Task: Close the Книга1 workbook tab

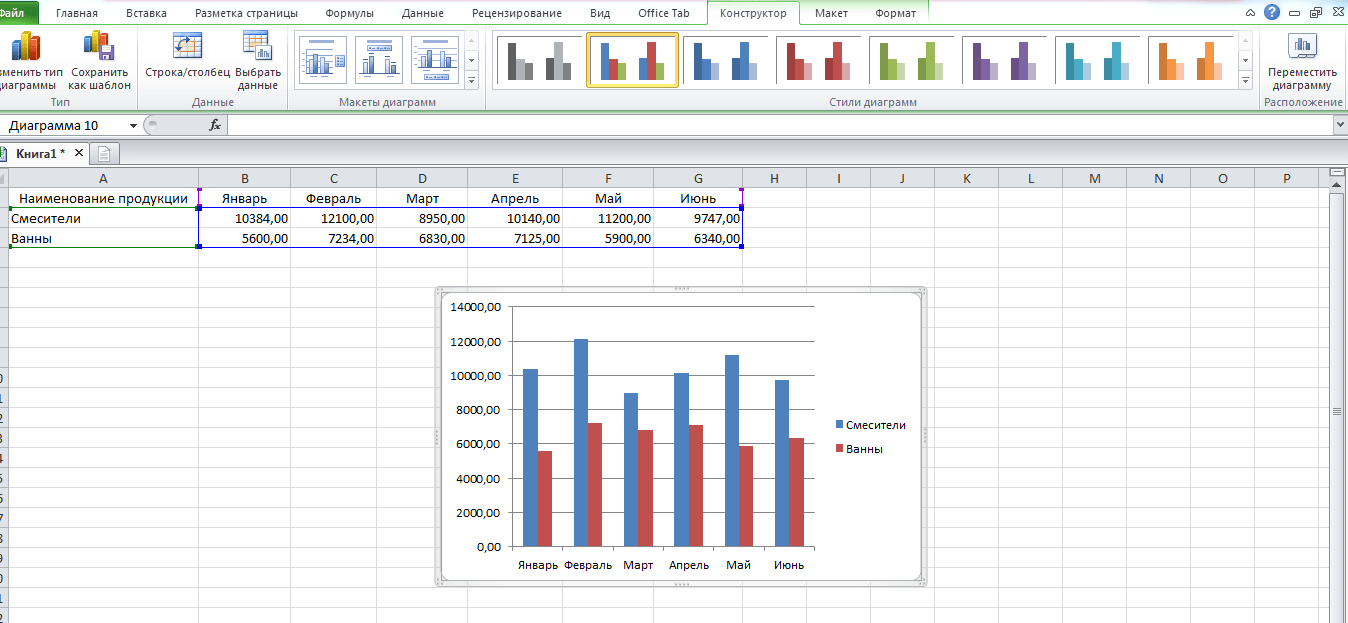Action: tap(79, 153)
